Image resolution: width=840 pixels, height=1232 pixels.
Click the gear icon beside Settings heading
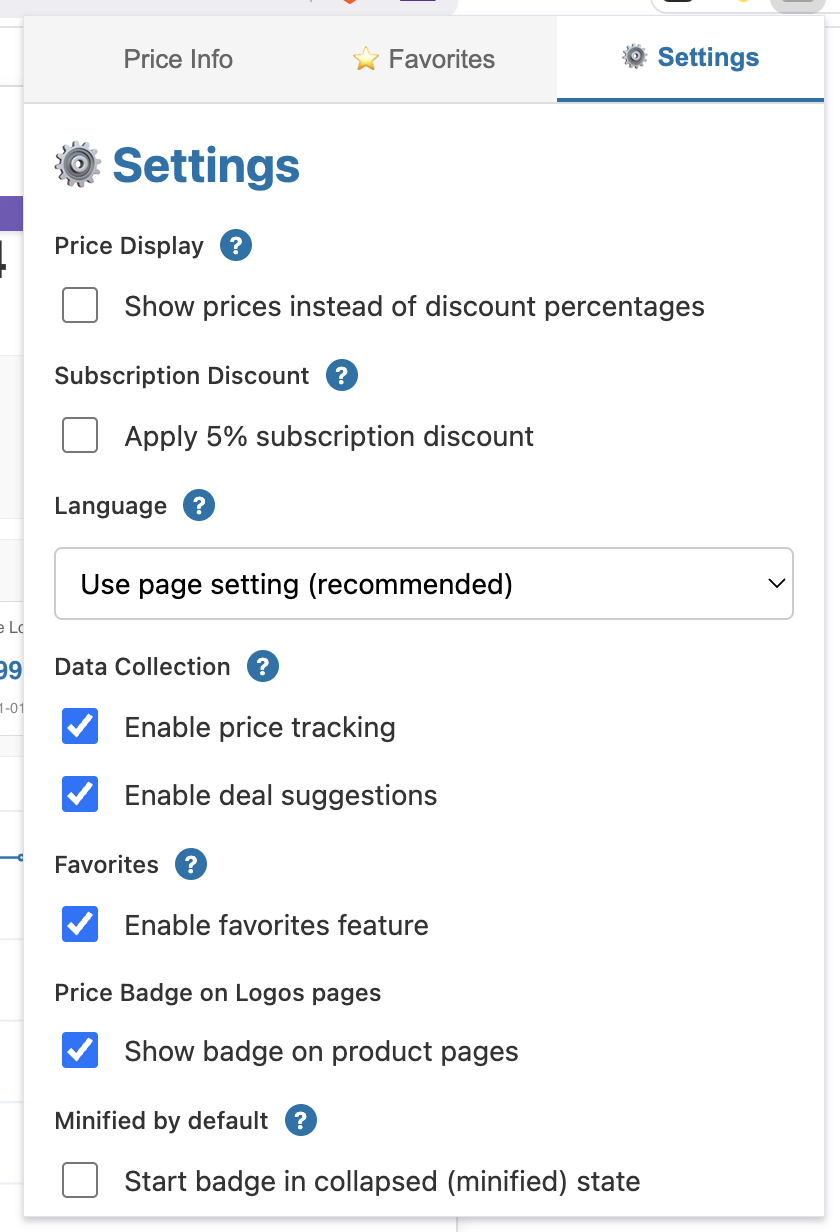[x=78, y=165]
